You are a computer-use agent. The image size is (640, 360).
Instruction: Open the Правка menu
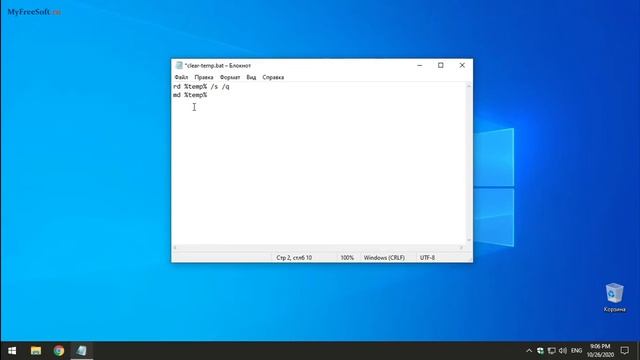click(204, 77)
